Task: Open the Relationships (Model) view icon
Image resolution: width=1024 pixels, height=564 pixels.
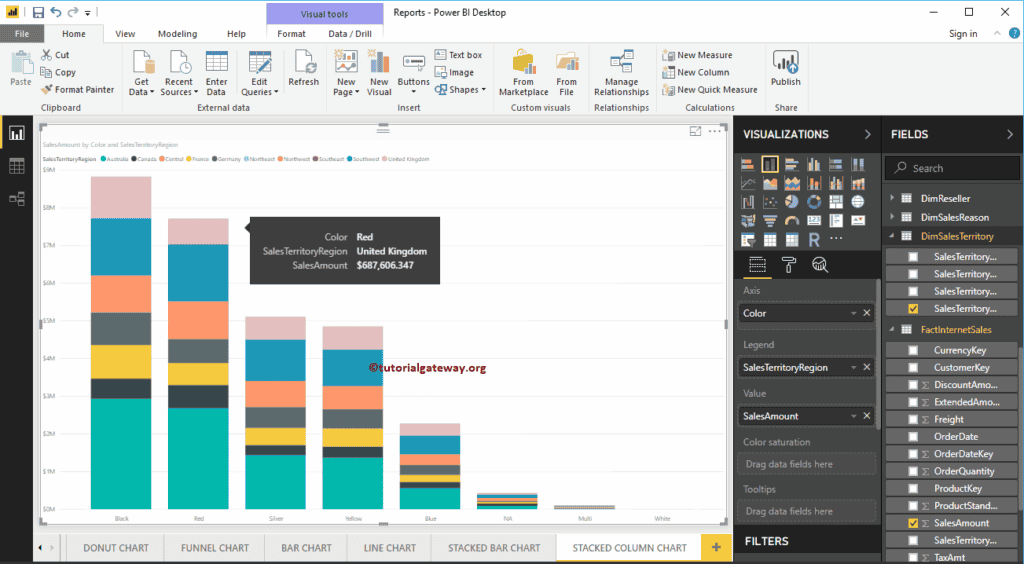Action: click(16, 199)
